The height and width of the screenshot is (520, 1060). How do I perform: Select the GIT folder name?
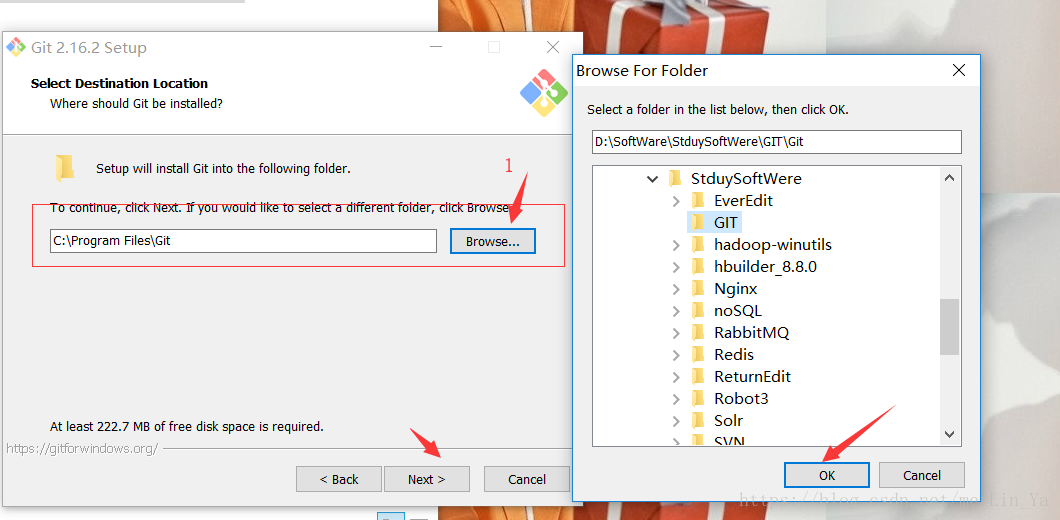click(x=727, y=222)
